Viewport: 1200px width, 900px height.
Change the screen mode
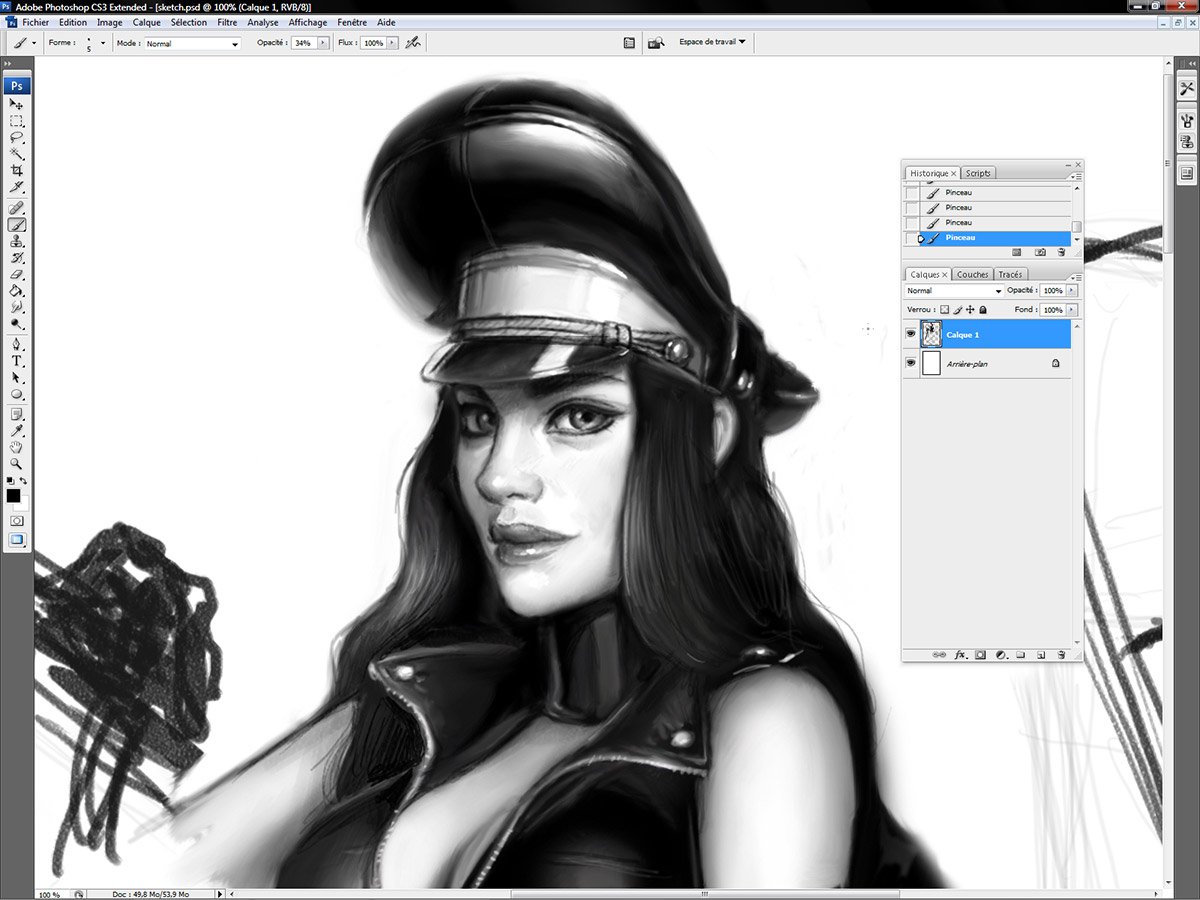coord(17,540)
